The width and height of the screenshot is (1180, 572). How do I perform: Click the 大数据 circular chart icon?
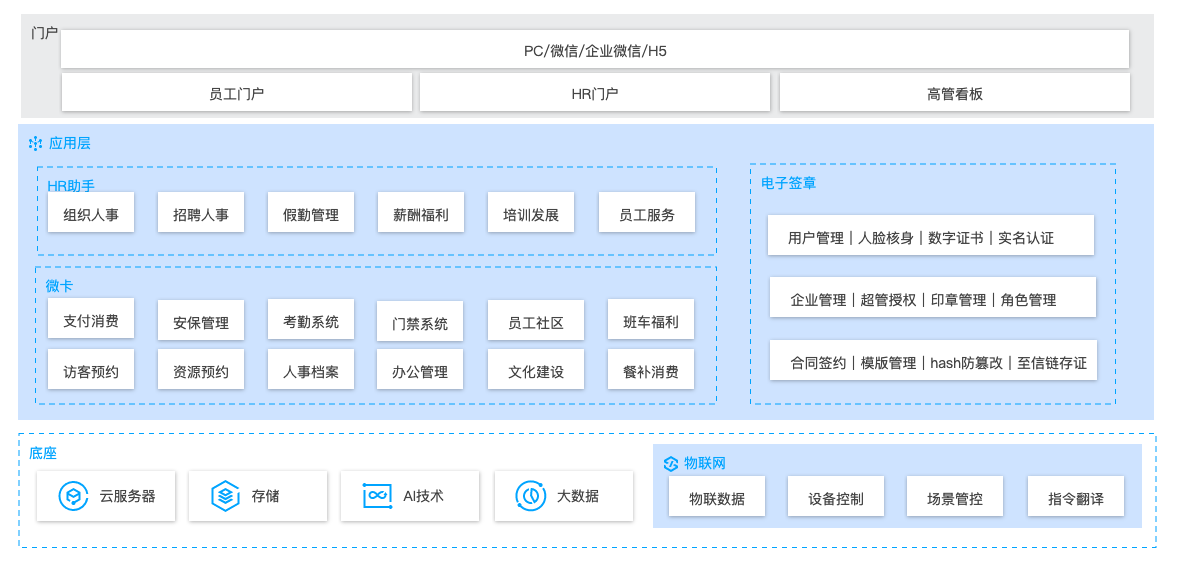[x=530, y=496]
